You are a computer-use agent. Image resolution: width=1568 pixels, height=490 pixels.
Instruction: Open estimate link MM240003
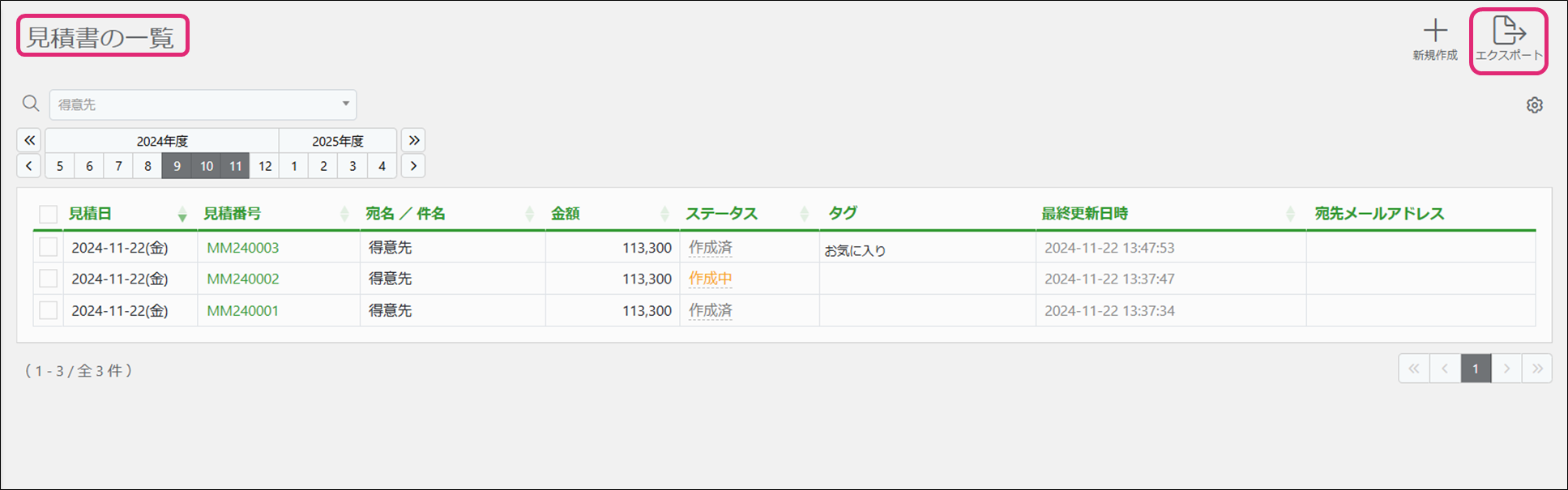[242, 248]
